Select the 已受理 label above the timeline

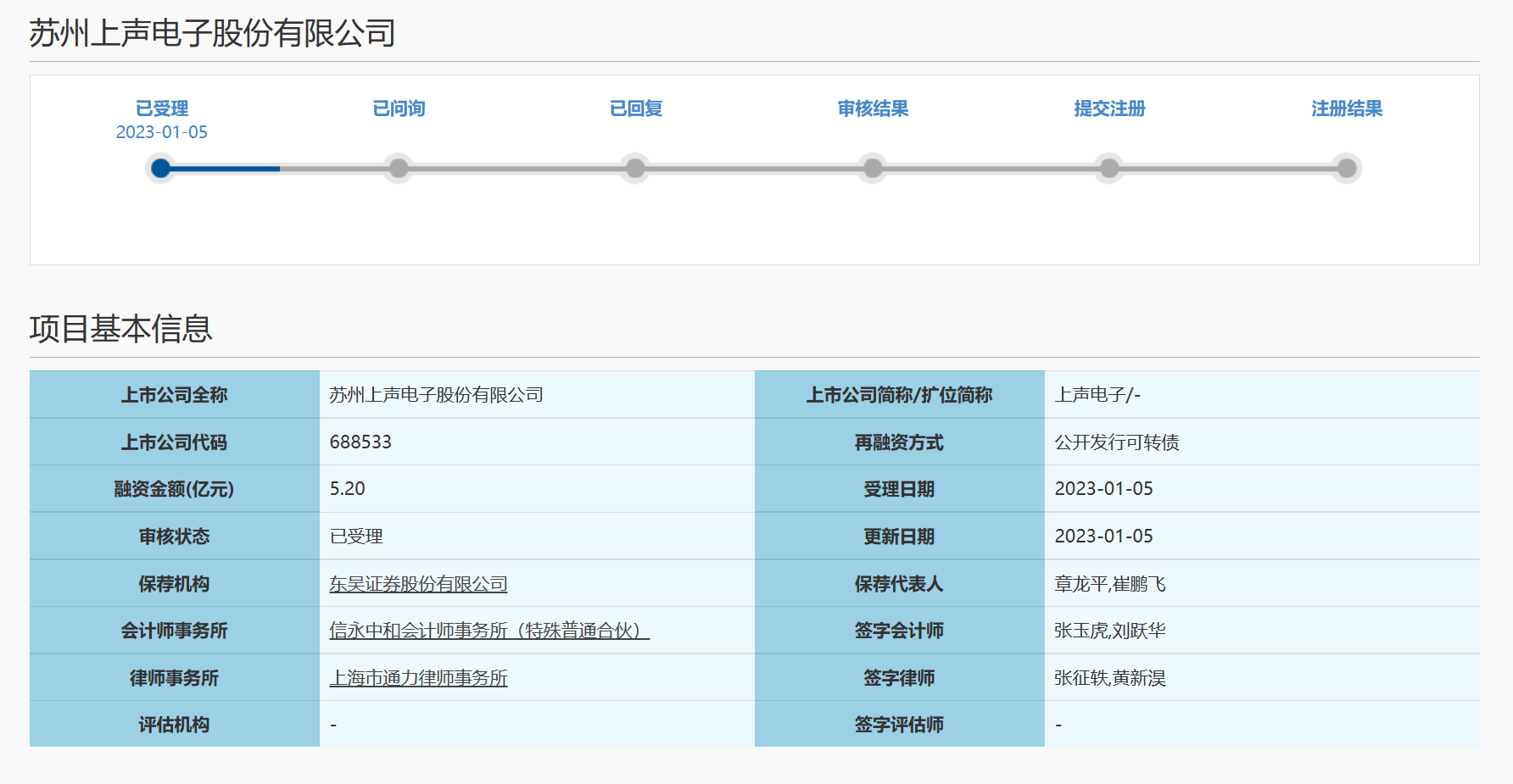[162, 108]
